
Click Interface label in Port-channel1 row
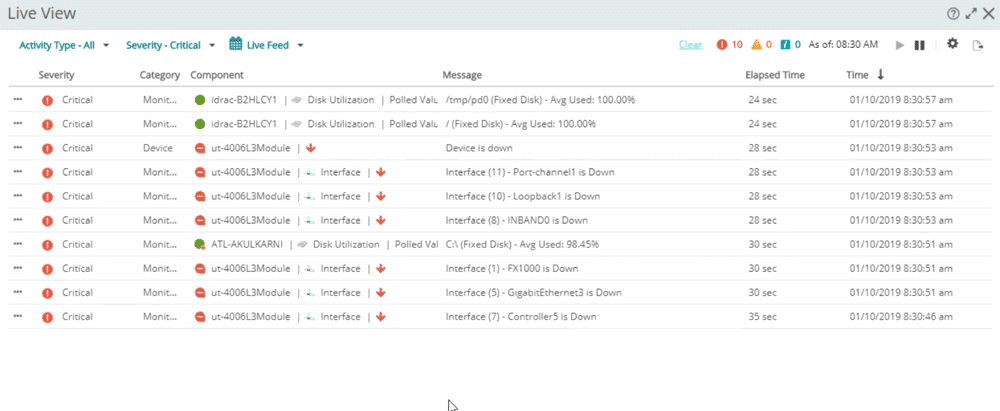pos(341,172)
